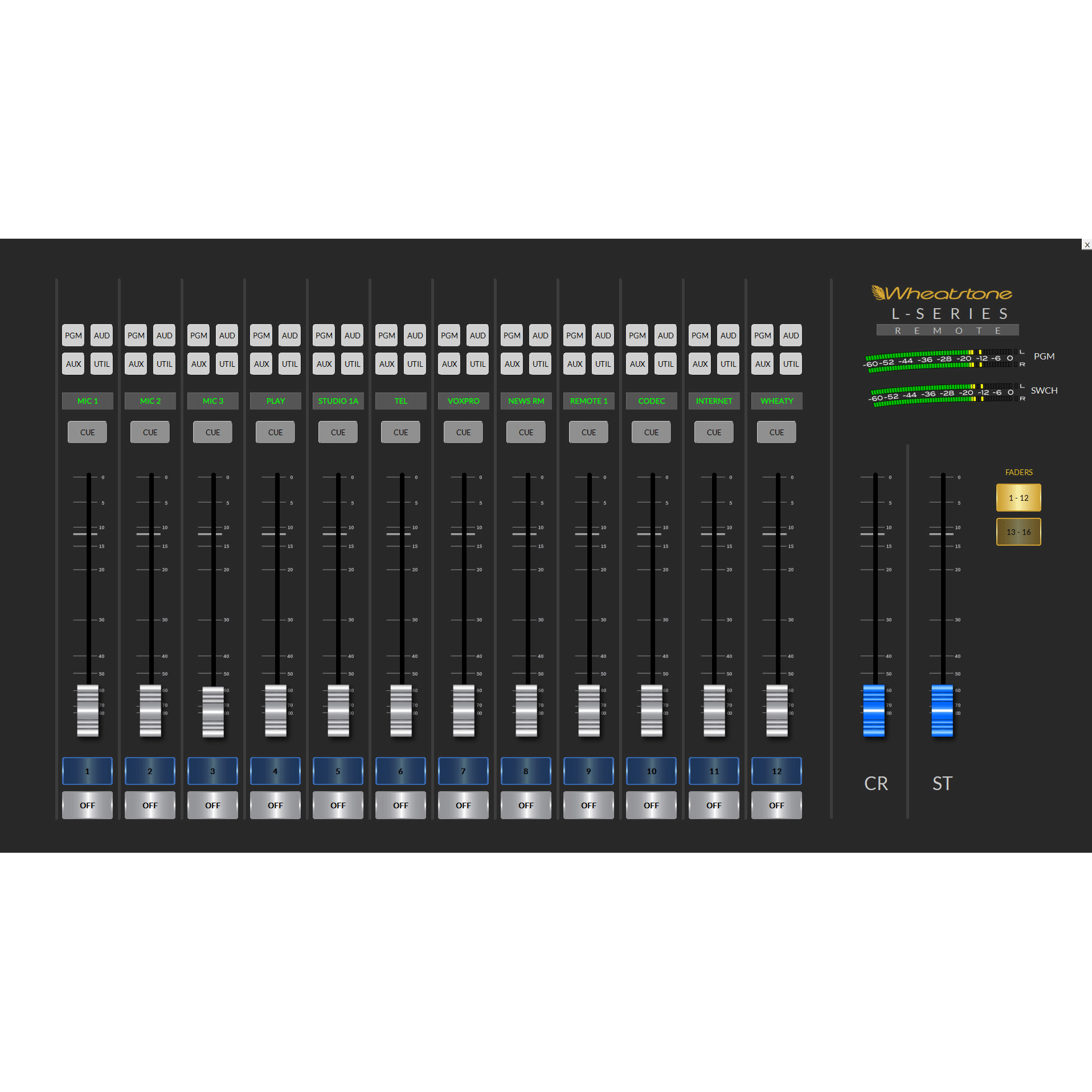Enable CUE on VOXPRO channel

pyautogui.click(x=463, y=432)
